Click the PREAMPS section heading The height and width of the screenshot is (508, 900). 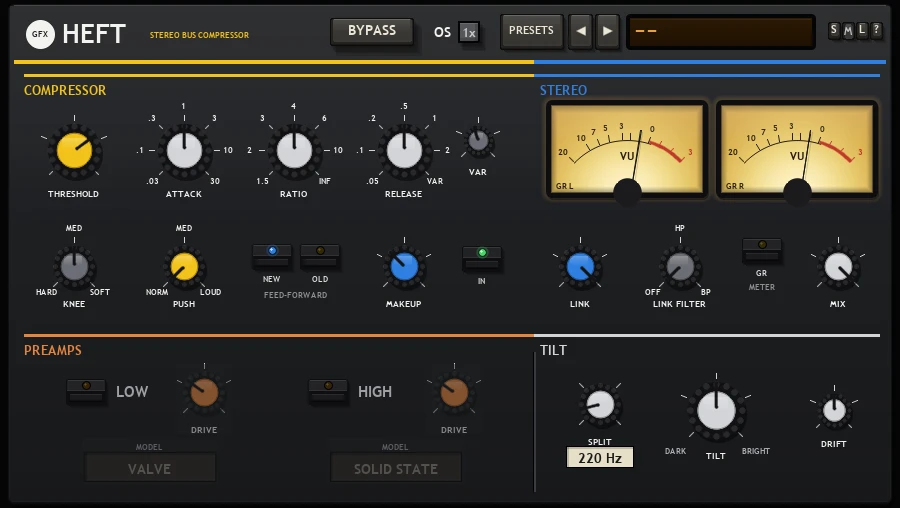(x=53, y=350)
